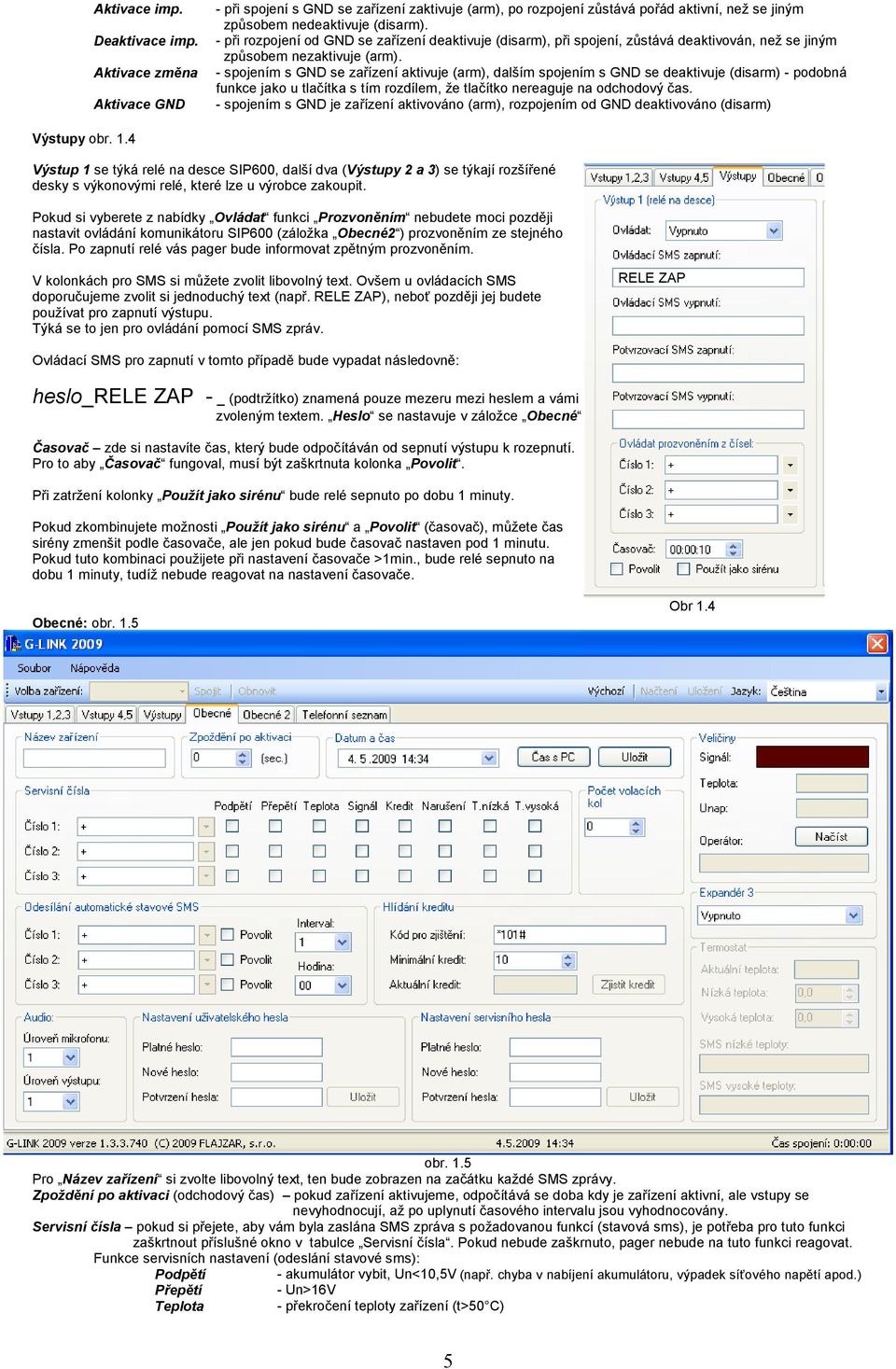Switch to Vstupy 4,5 tab in G-LINK window
Viewport: 896px width, 1369px height.
tap(106, 715)
